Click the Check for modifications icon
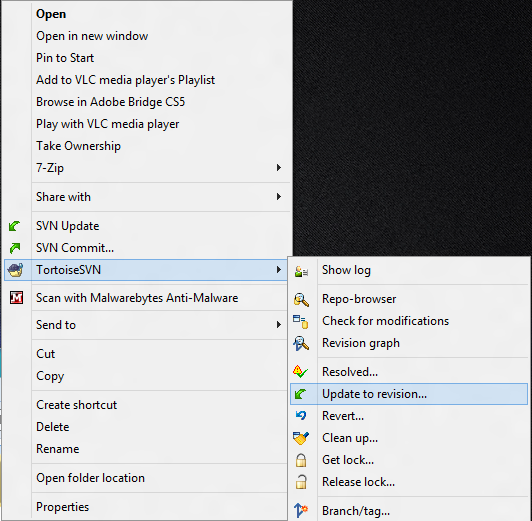The height and width of the screenshot is (521, 532). (x=301, y=322)
